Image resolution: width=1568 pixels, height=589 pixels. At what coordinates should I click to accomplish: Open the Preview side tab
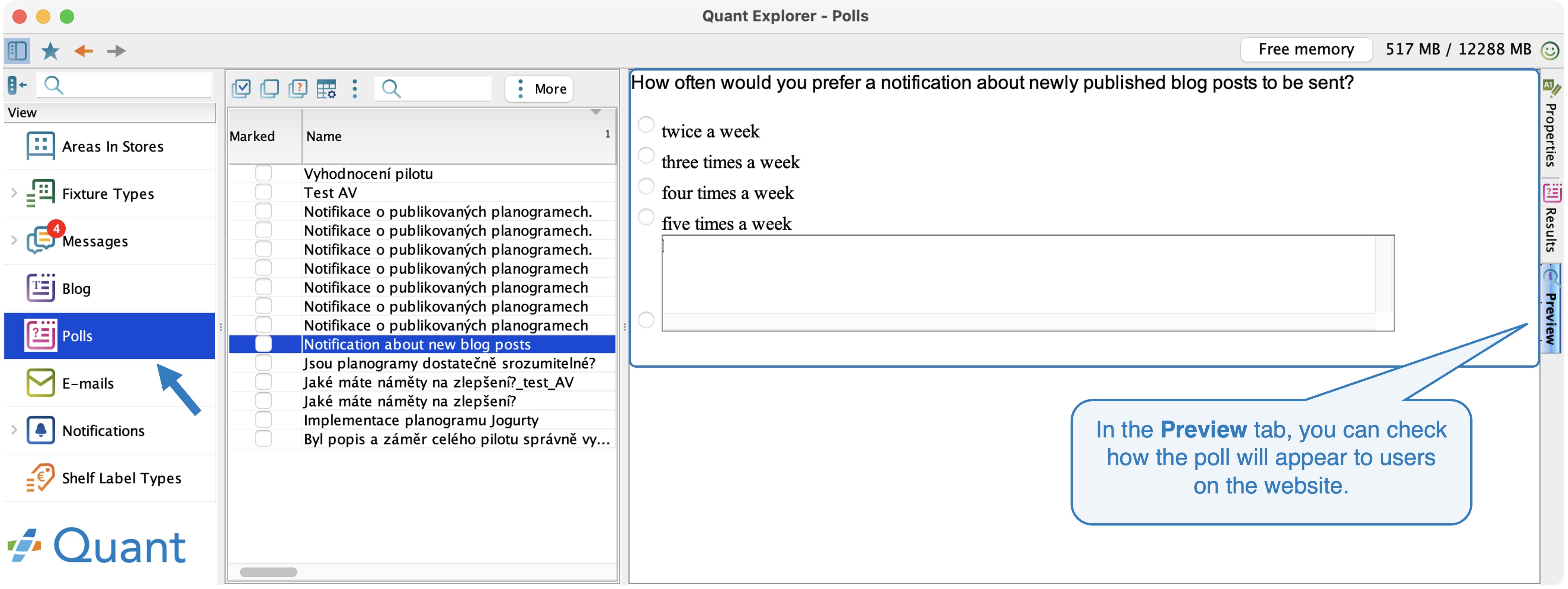point(1552,308)
